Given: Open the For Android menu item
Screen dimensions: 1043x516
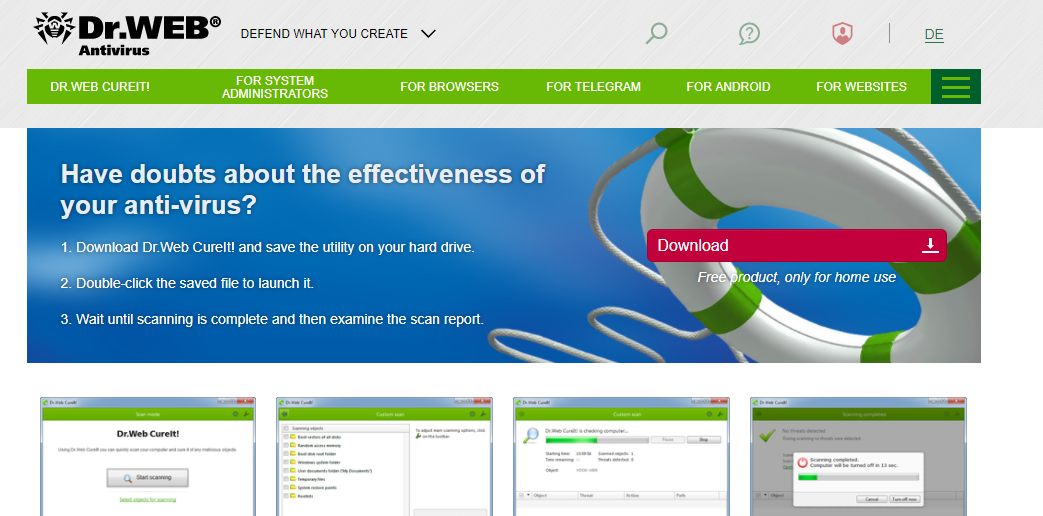Looking at the screenshot, I should (x=728, y=86).
